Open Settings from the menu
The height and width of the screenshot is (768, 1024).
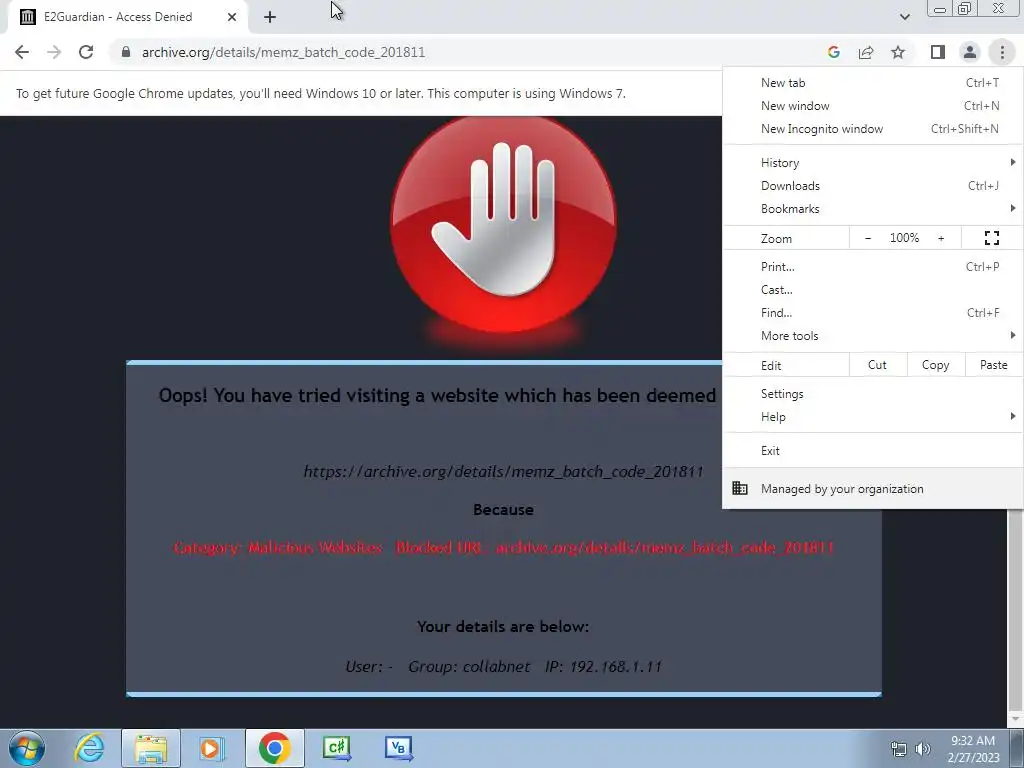point(872,394)
